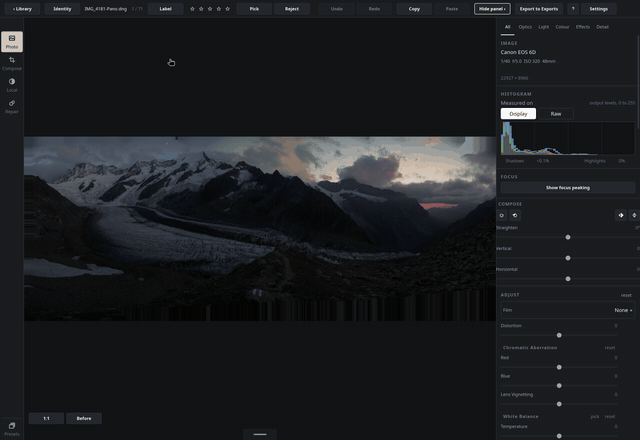640x440 pixels.
Task: Click the Redo button
Action: (x=374, y=9)
